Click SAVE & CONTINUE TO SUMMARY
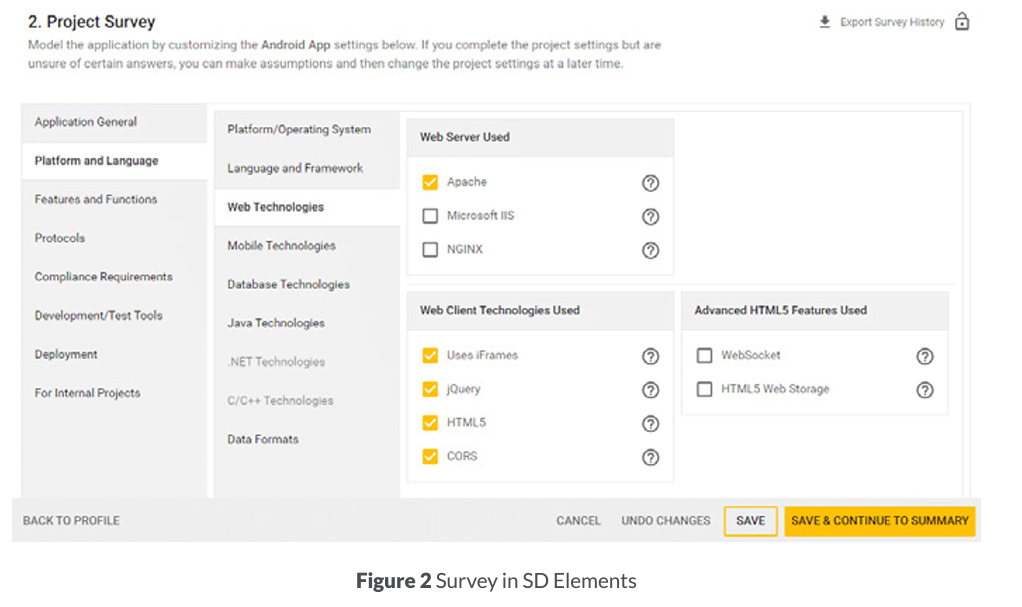The height and width of the screenshot is (607, 1022). (880, 521)
